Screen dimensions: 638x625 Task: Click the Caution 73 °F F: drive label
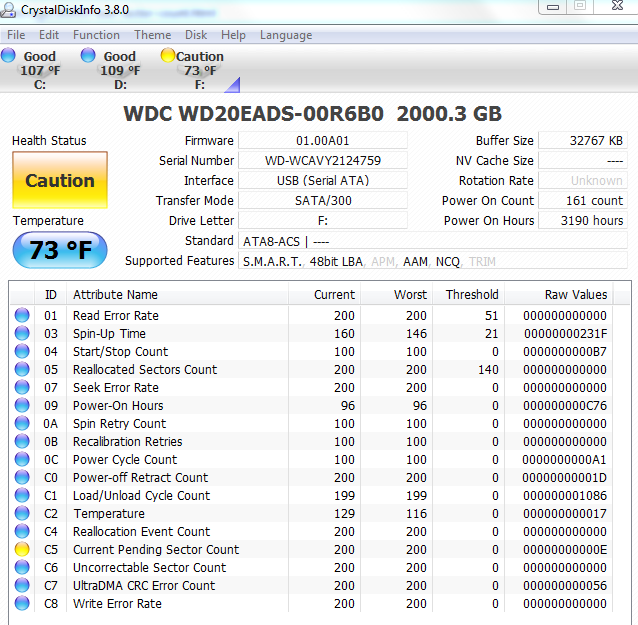pos(200,70)
